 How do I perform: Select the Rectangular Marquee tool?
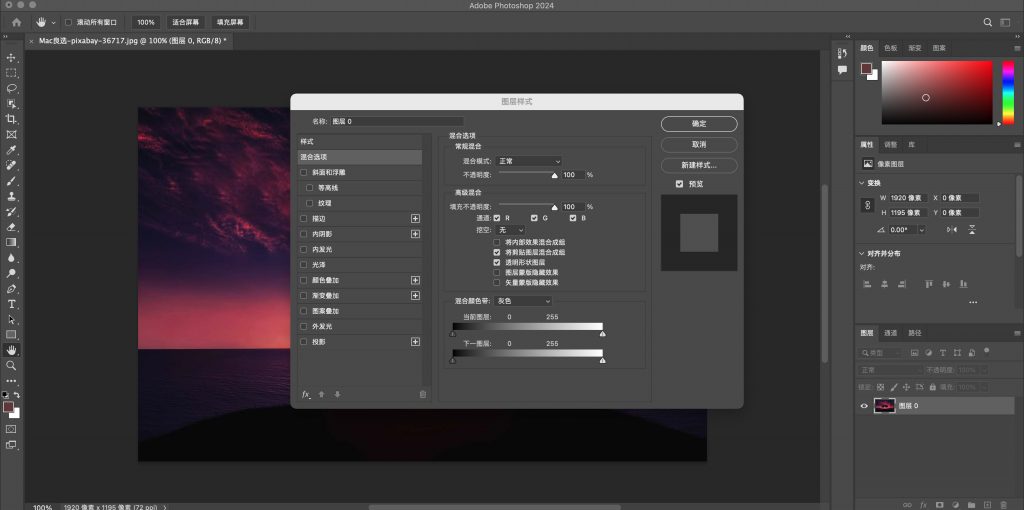pos(11,73)
